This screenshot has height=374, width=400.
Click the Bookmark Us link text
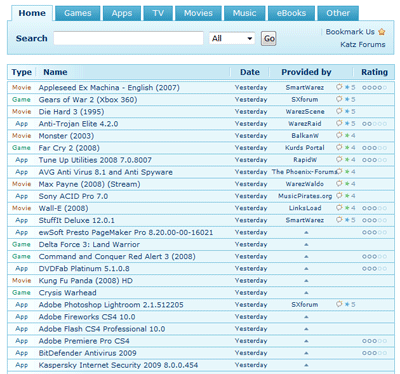[350, 32]
